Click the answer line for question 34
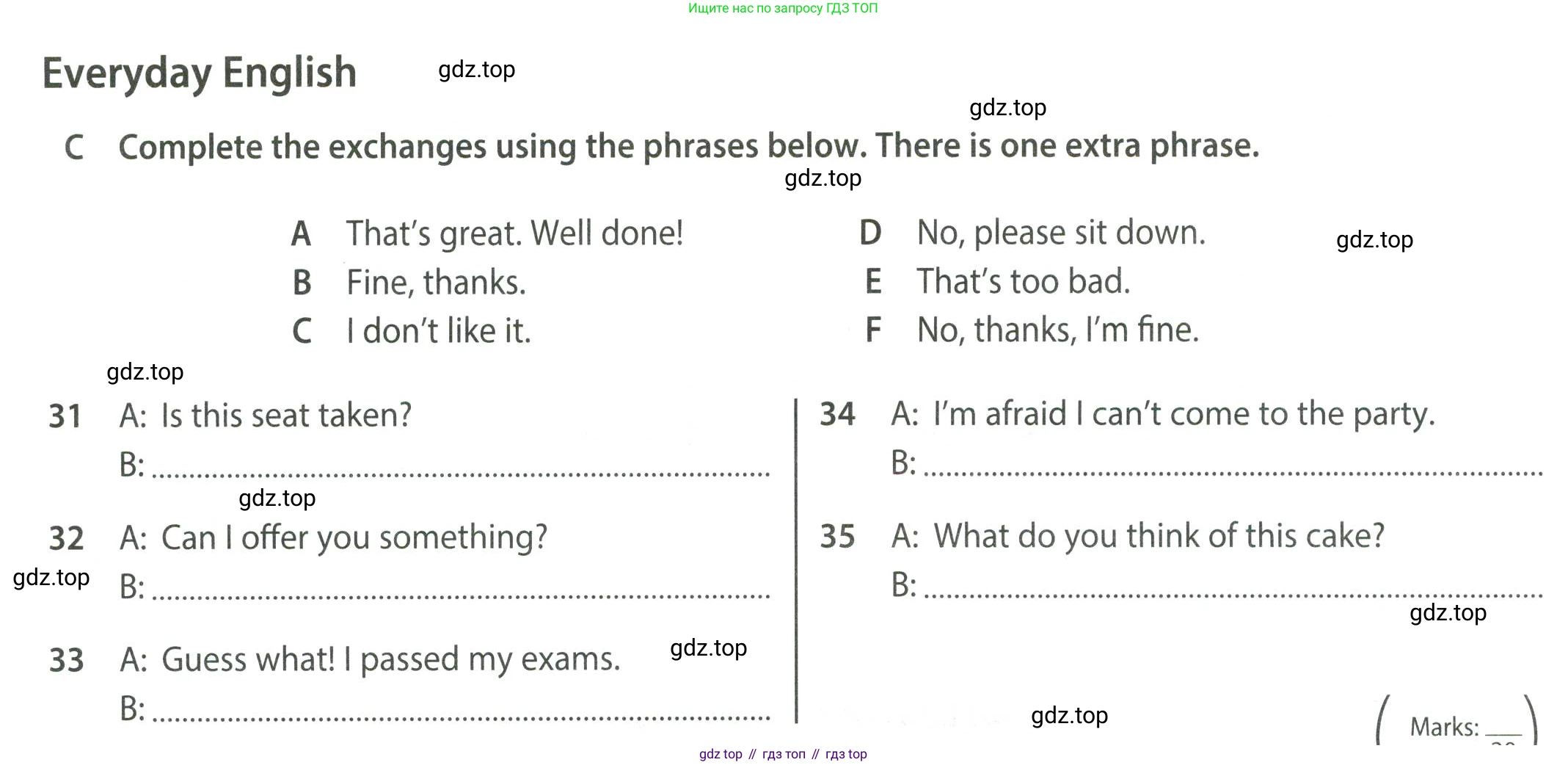The image size is (1568, 765). [x=1233, y=468]
